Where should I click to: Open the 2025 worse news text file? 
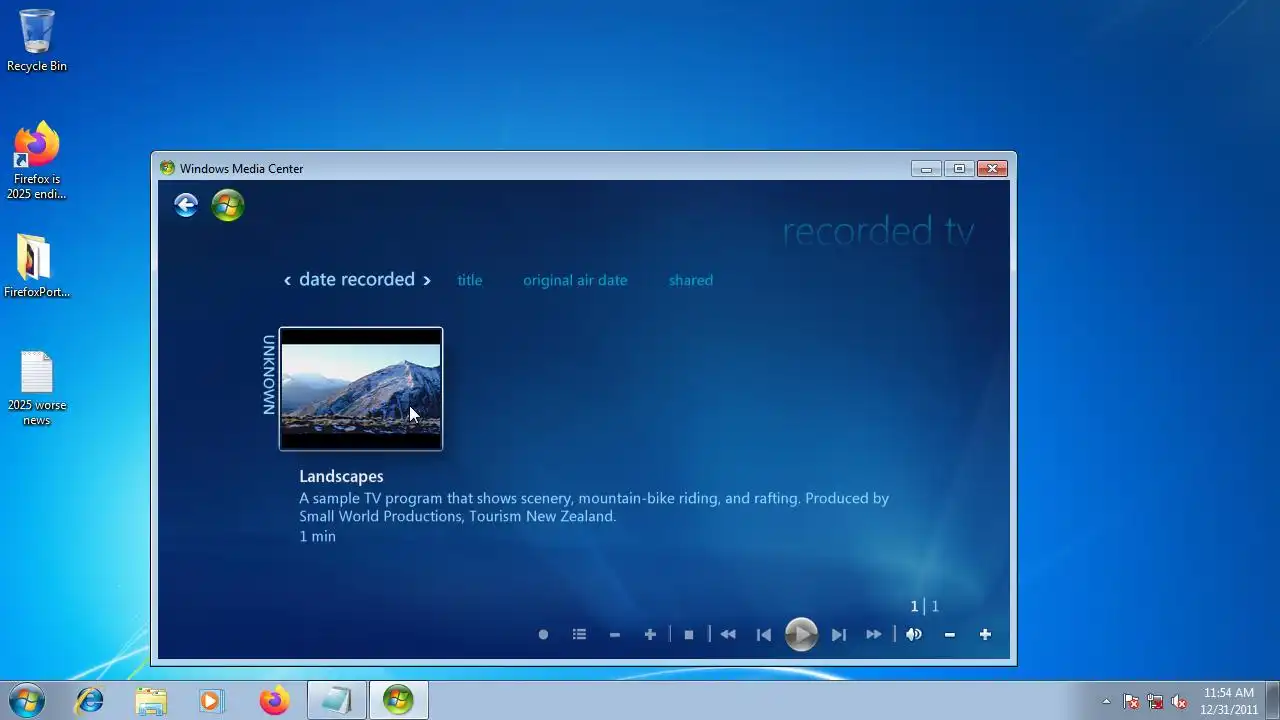click(37, 388)
